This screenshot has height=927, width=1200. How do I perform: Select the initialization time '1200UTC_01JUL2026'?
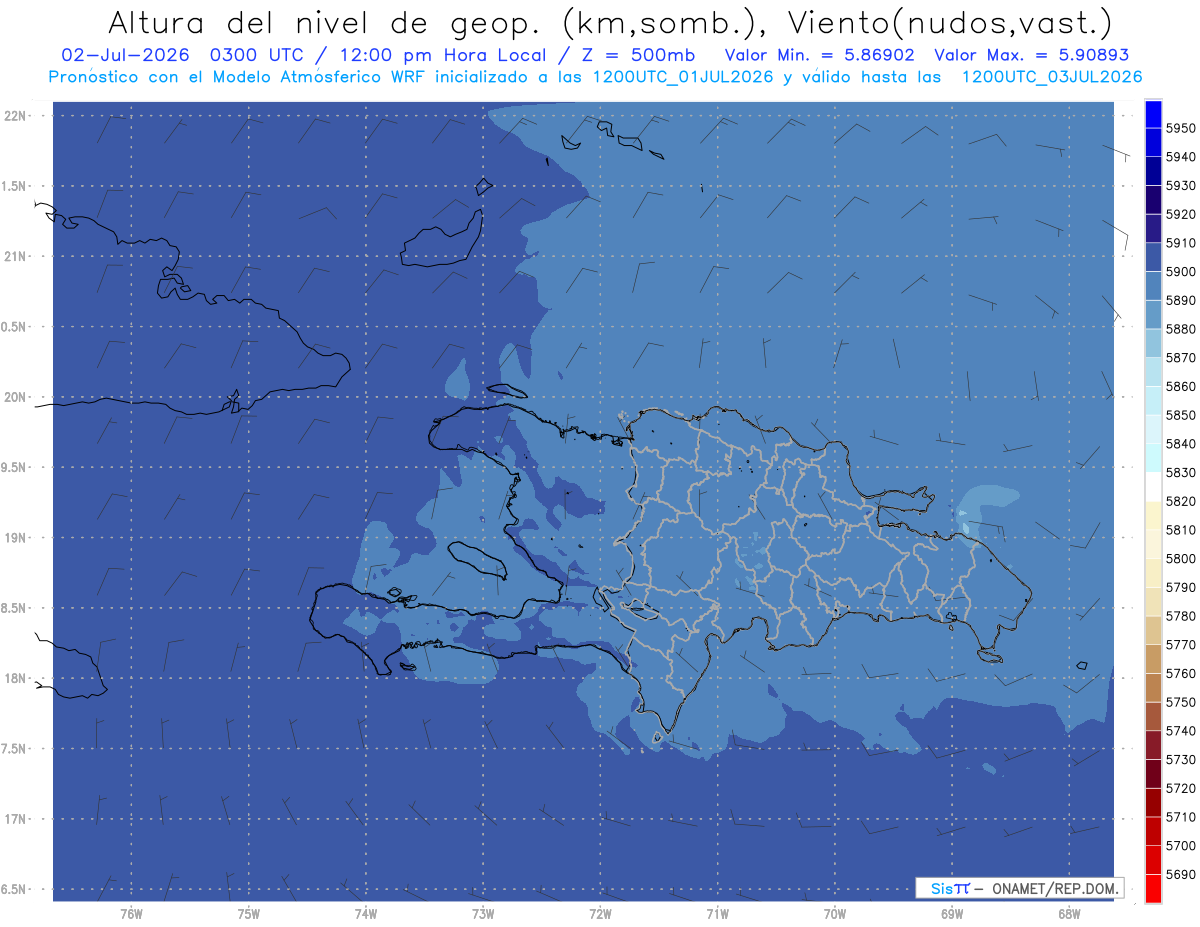(x=677, y=76)
